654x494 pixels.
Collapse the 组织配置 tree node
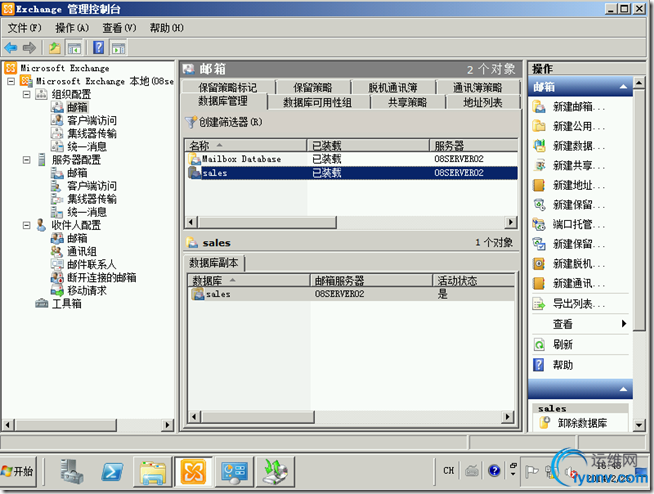(x=26, y=94)
